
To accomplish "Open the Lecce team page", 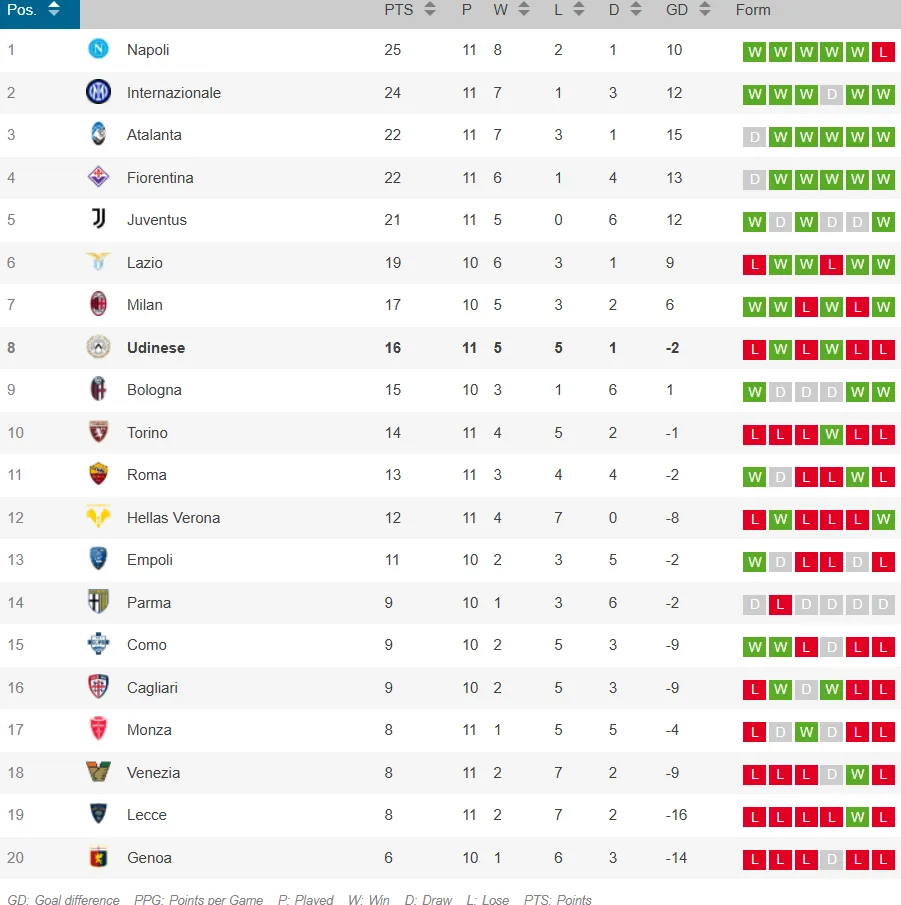I will click(x=147, y=815).
